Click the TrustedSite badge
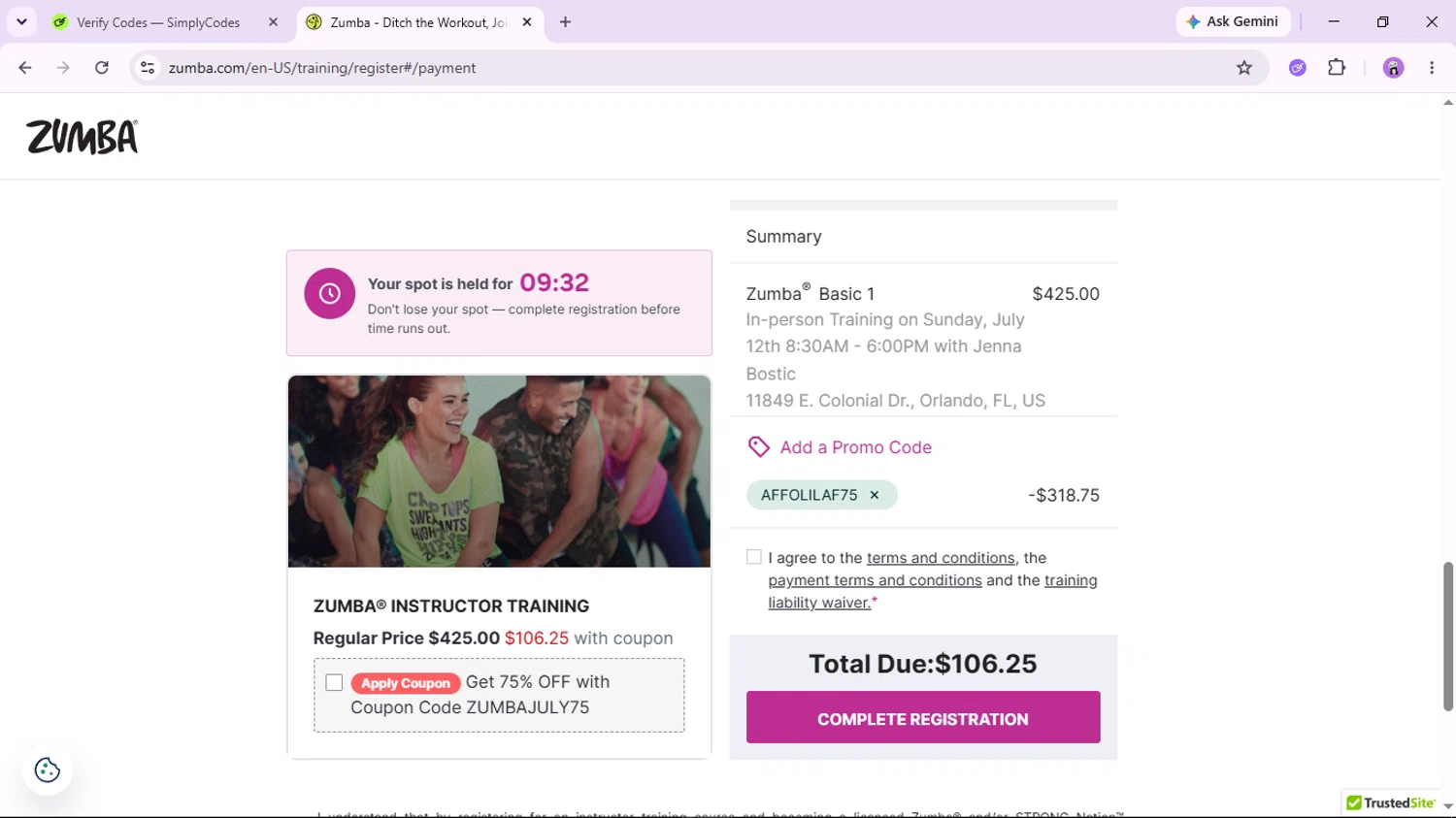 (1391, 803)
